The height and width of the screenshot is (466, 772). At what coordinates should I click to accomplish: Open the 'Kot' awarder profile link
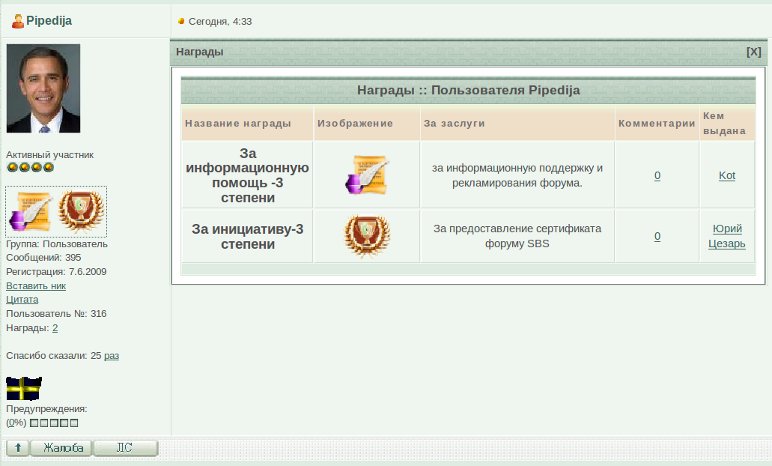coord(727,175)
